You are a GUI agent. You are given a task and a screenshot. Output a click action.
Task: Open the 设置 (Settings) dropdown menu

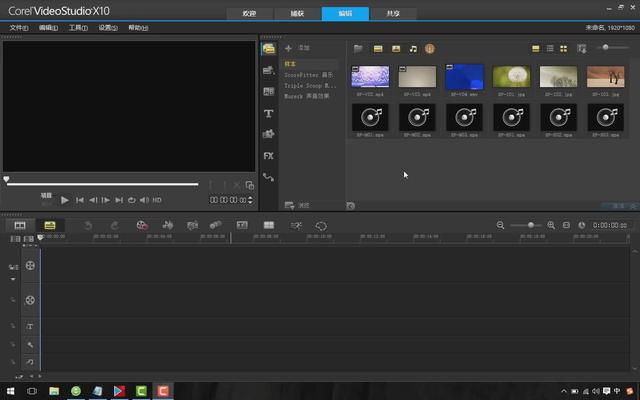[x=107, y=28]
